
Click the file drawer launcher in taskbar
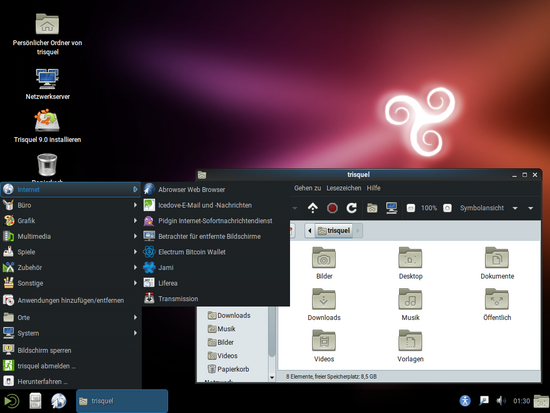tap(35, 401)
